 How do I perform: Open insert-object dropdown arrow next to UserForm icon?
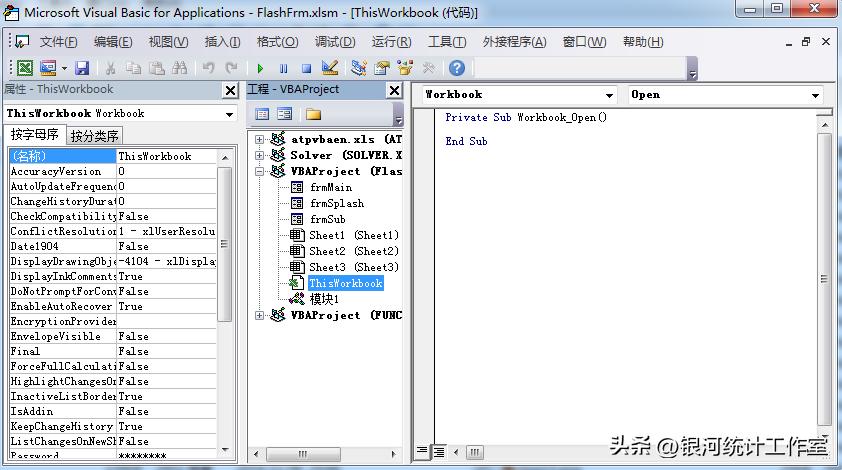tap(64, 68)
